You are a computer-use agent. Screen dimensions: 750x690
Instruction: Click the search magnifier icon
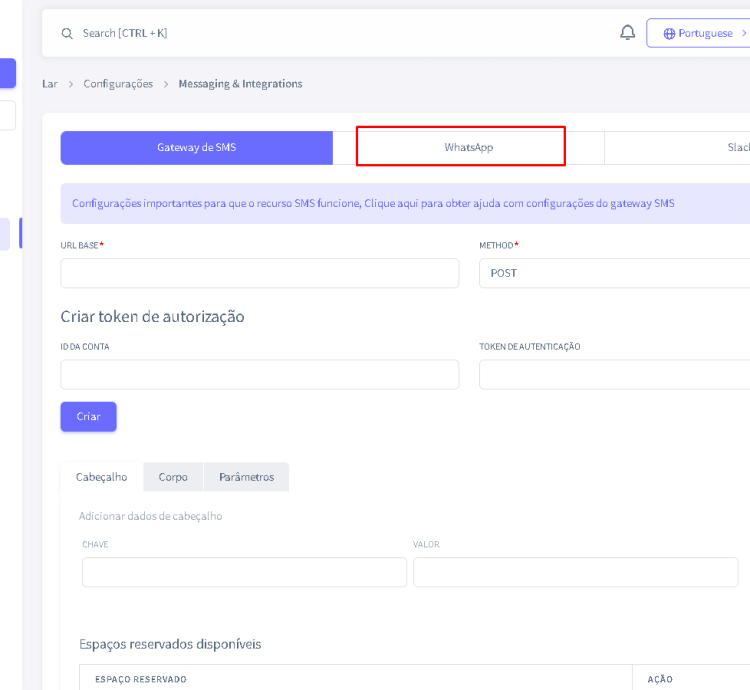(67, 33)
